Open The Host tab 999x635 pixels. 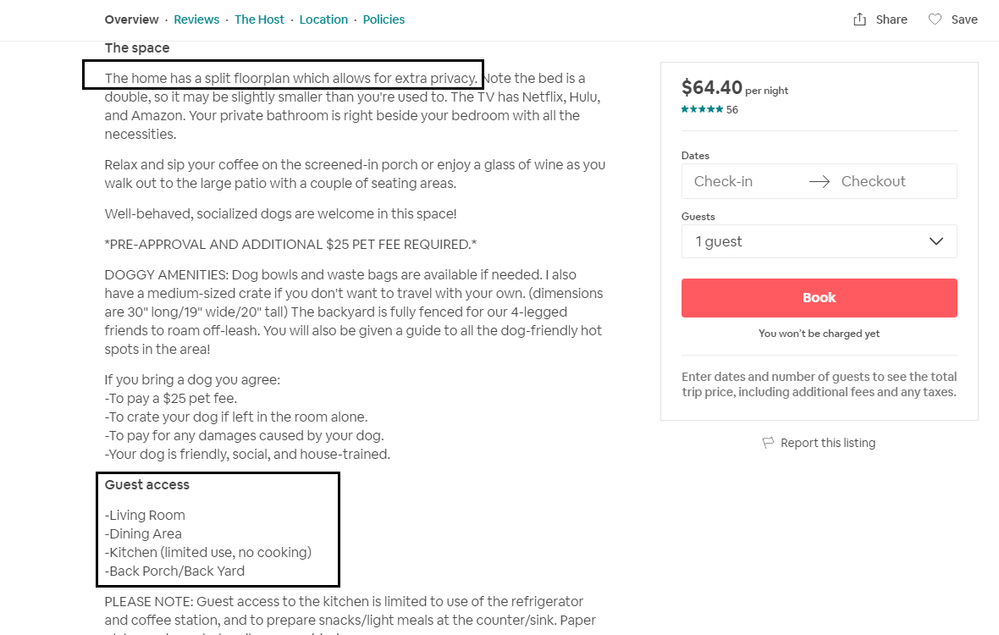[x=259, y=19]
